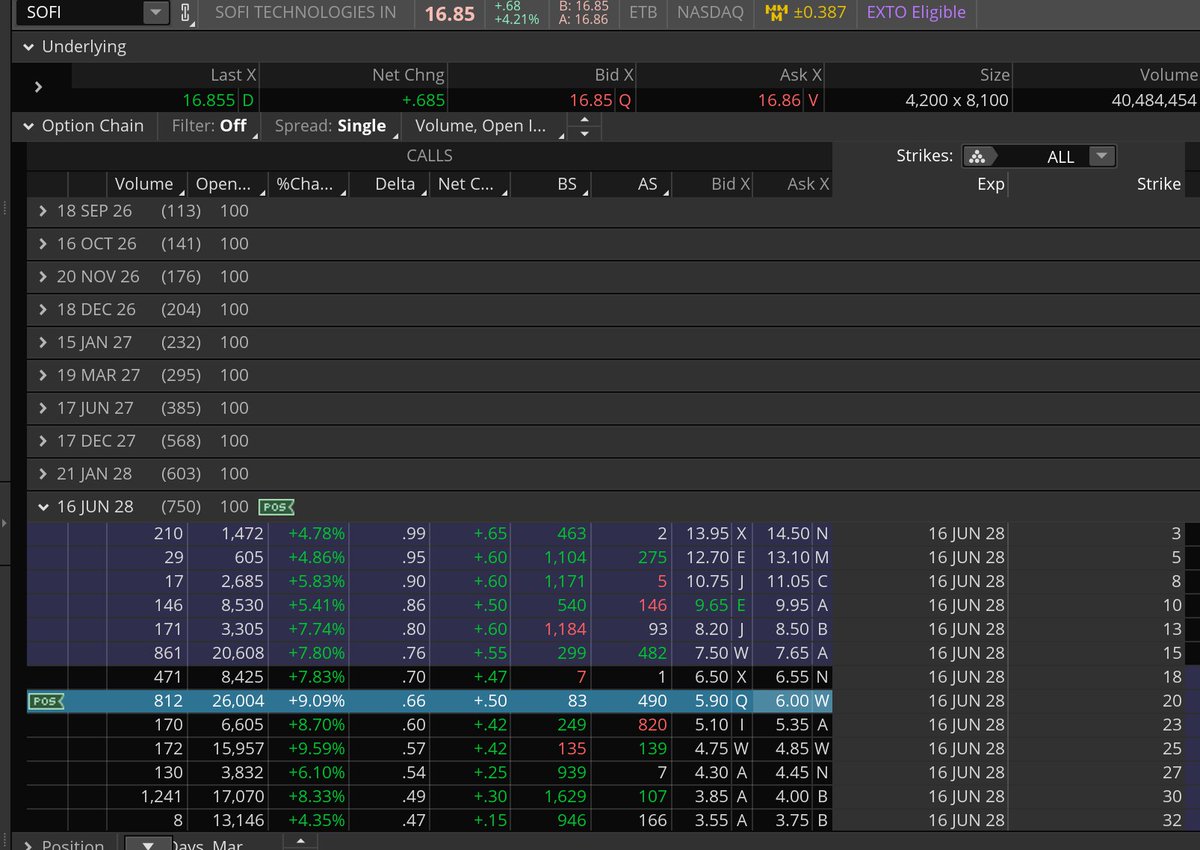Click the 16.85 price in the top bar
Image resolution: width=1200 pixels, height=850 pixels.
point(450,14)
